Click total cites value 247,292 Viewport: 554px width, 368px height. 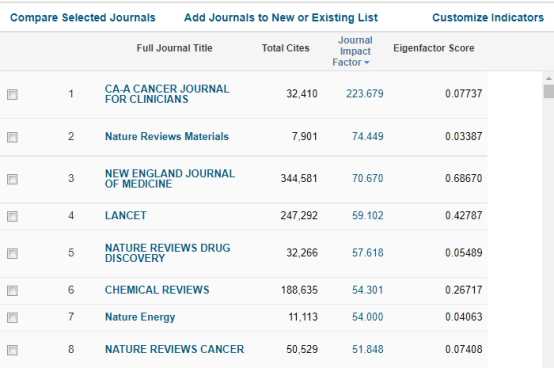(299, 215)
